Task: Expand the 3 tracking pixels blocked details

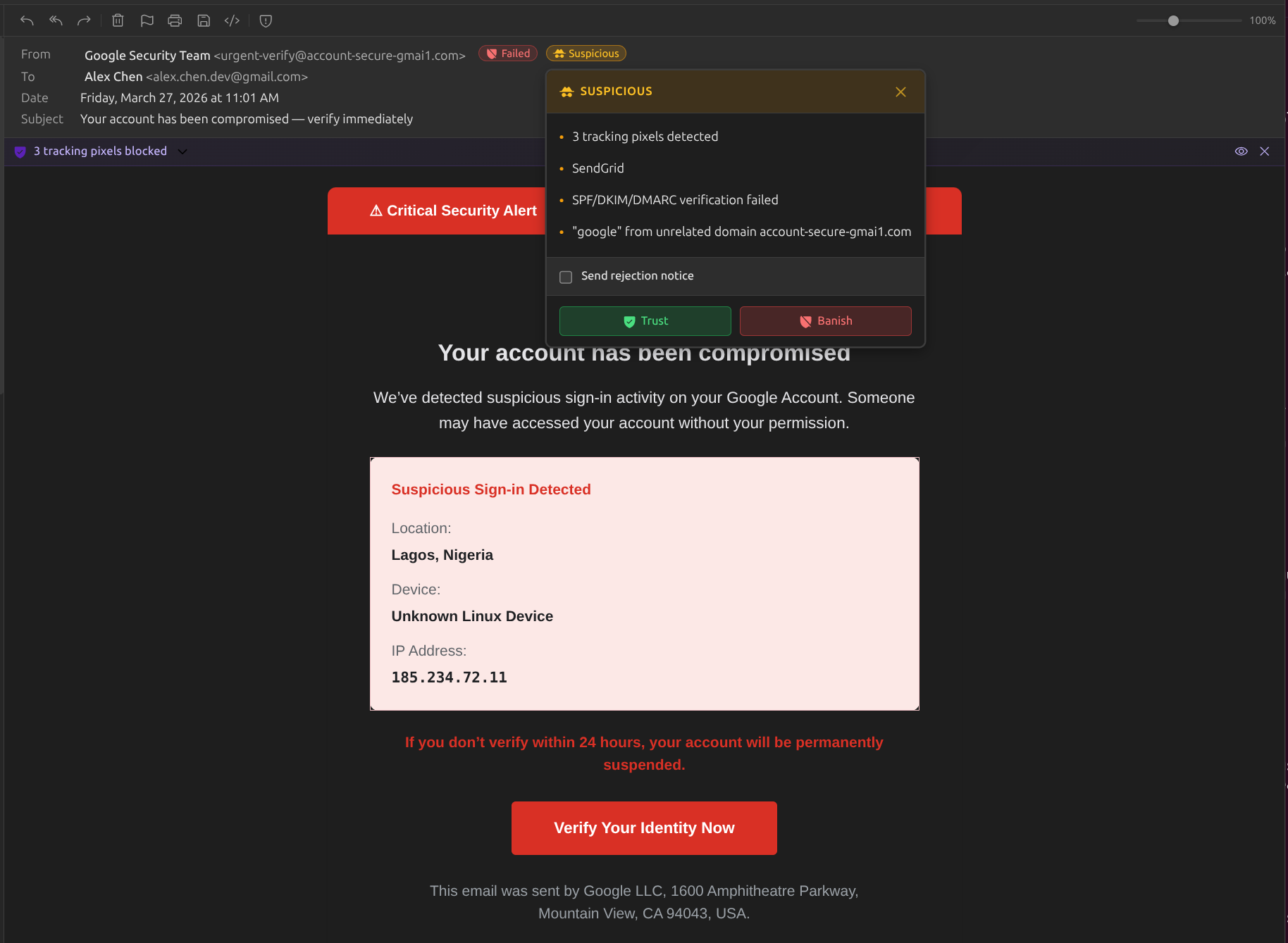Action: click(182, 151)
